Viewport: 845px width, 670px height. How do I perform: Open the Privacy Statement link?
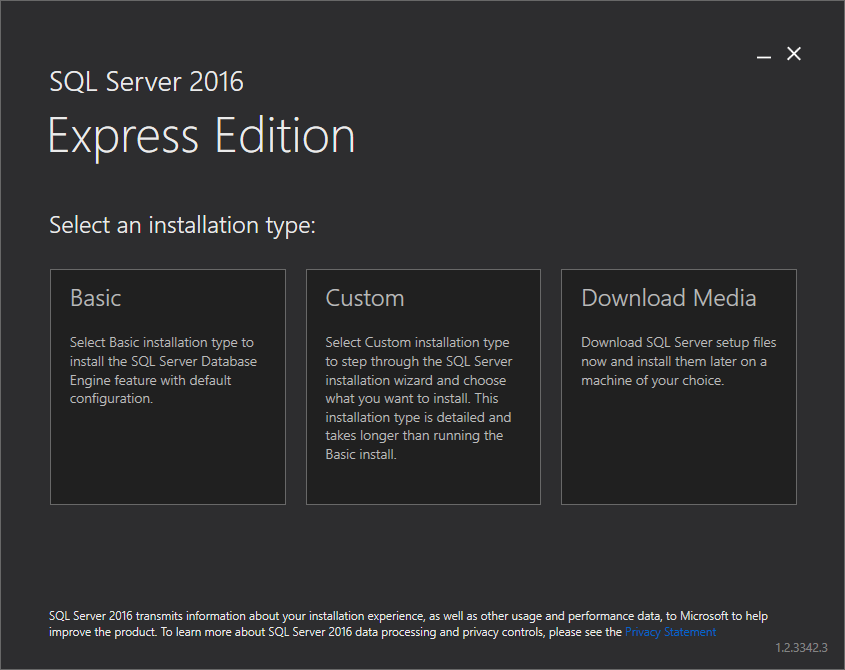[670, 632]
